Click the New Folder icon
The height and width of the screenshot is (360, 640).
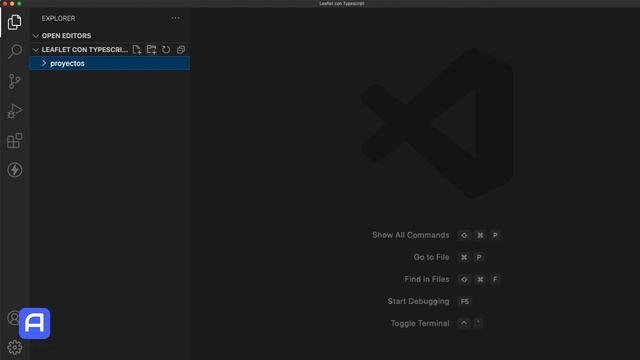click(x=151, y=50)
